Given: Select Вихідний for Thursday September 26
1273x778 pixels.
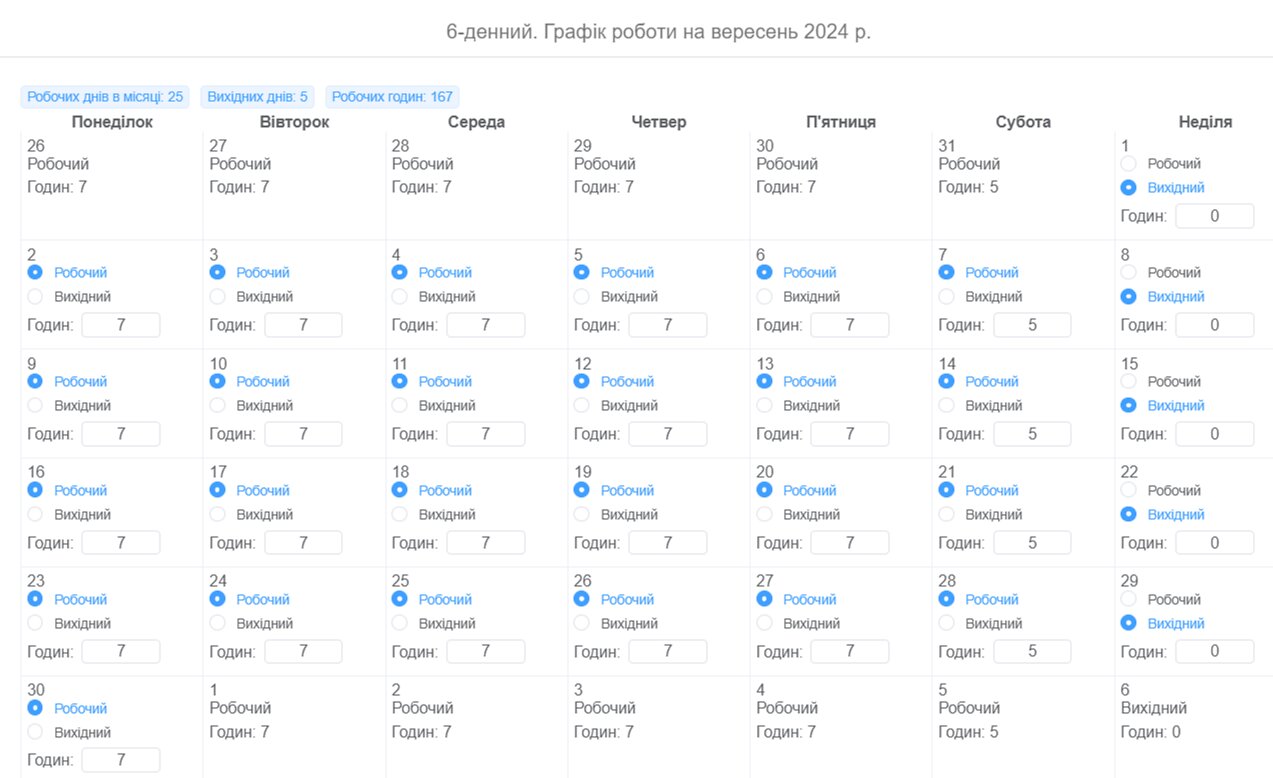Looking at the screenshot, I should coord(582,623).
